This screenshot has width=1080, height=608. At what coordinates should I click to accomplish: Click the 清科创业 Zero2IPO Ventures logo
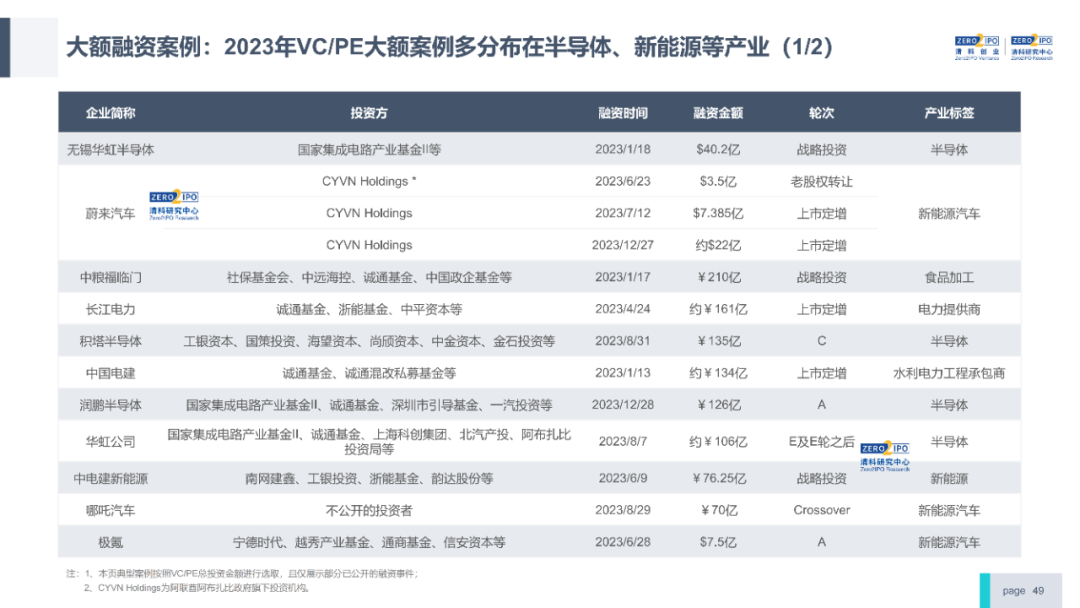tap(977, 48)
